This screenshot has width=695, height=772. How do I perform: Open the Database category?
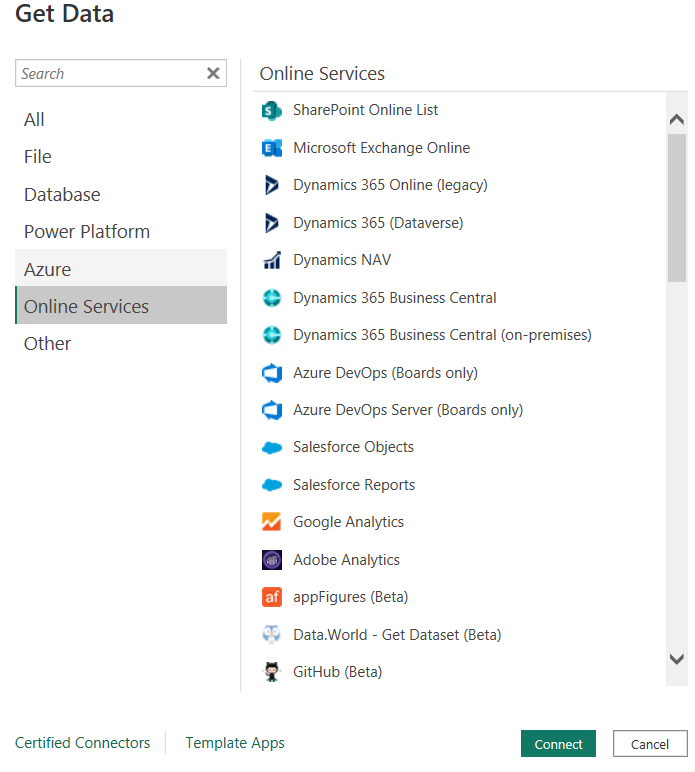62,194
